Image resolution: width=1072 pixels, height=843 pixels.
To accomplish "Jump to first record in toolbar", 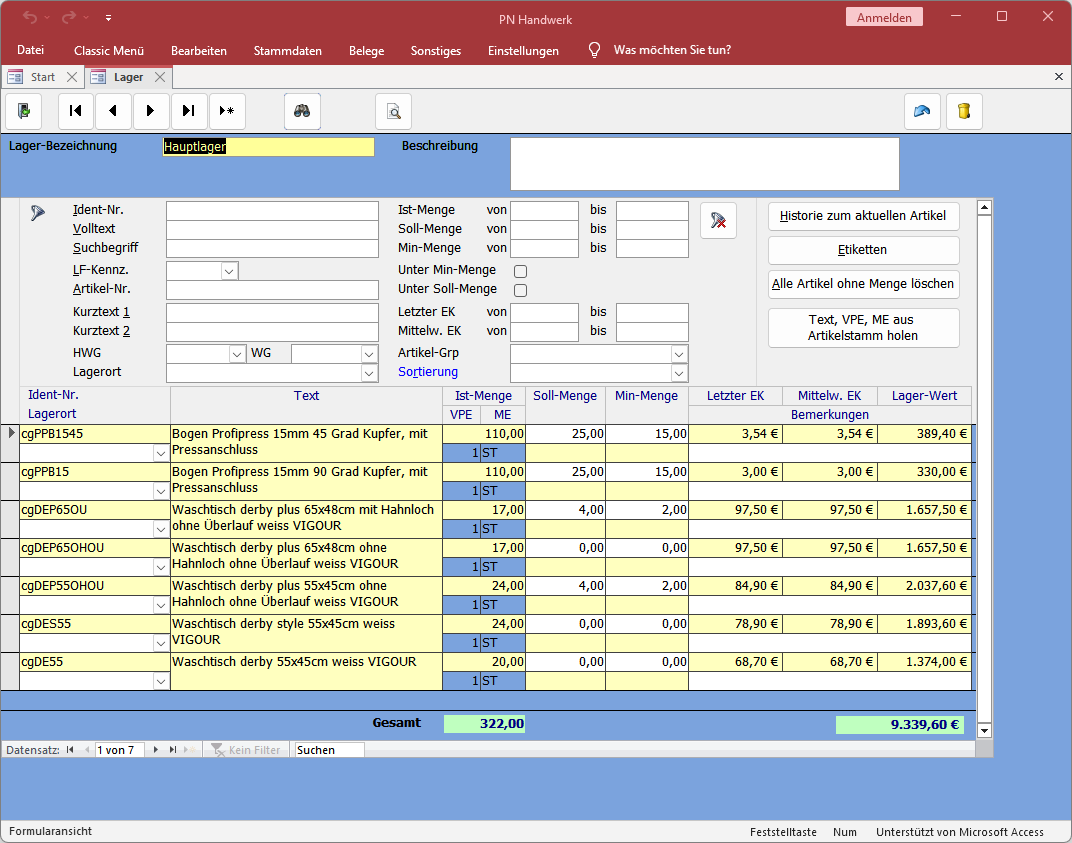I will tap(76, 111).
